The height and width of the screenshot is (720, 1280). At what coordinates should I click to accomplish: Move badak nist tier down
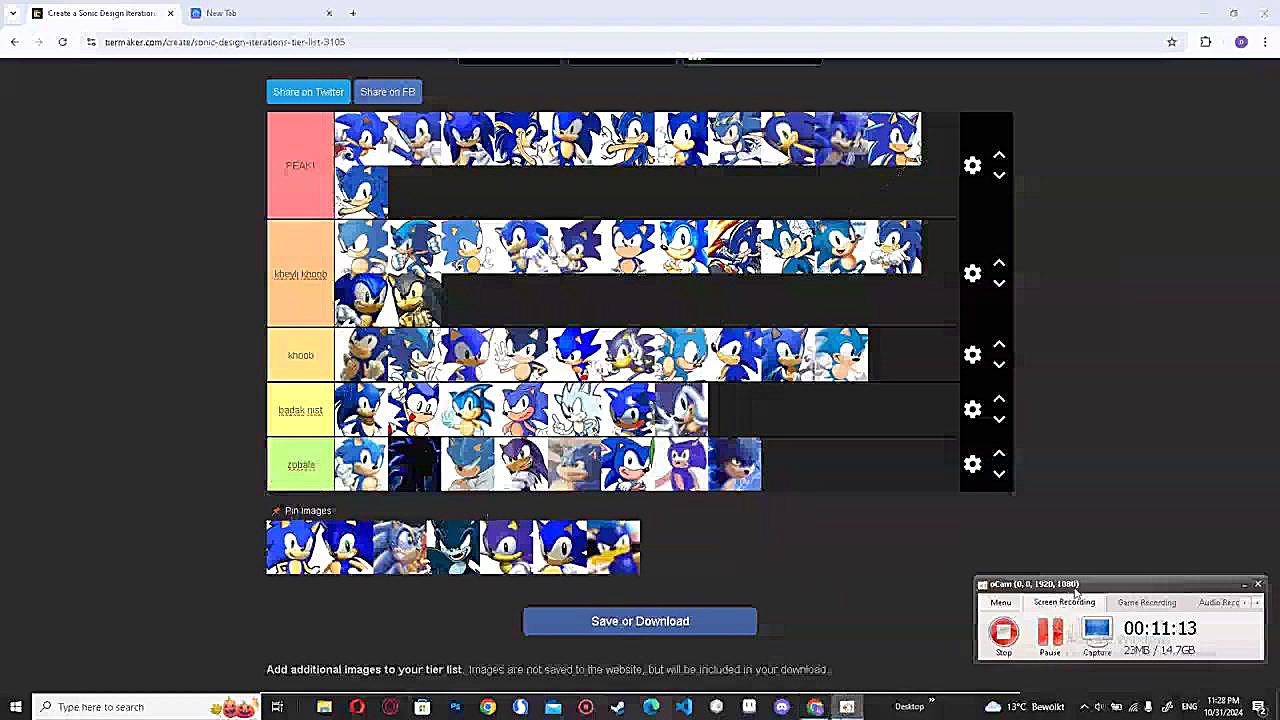(x=999, y=419)
